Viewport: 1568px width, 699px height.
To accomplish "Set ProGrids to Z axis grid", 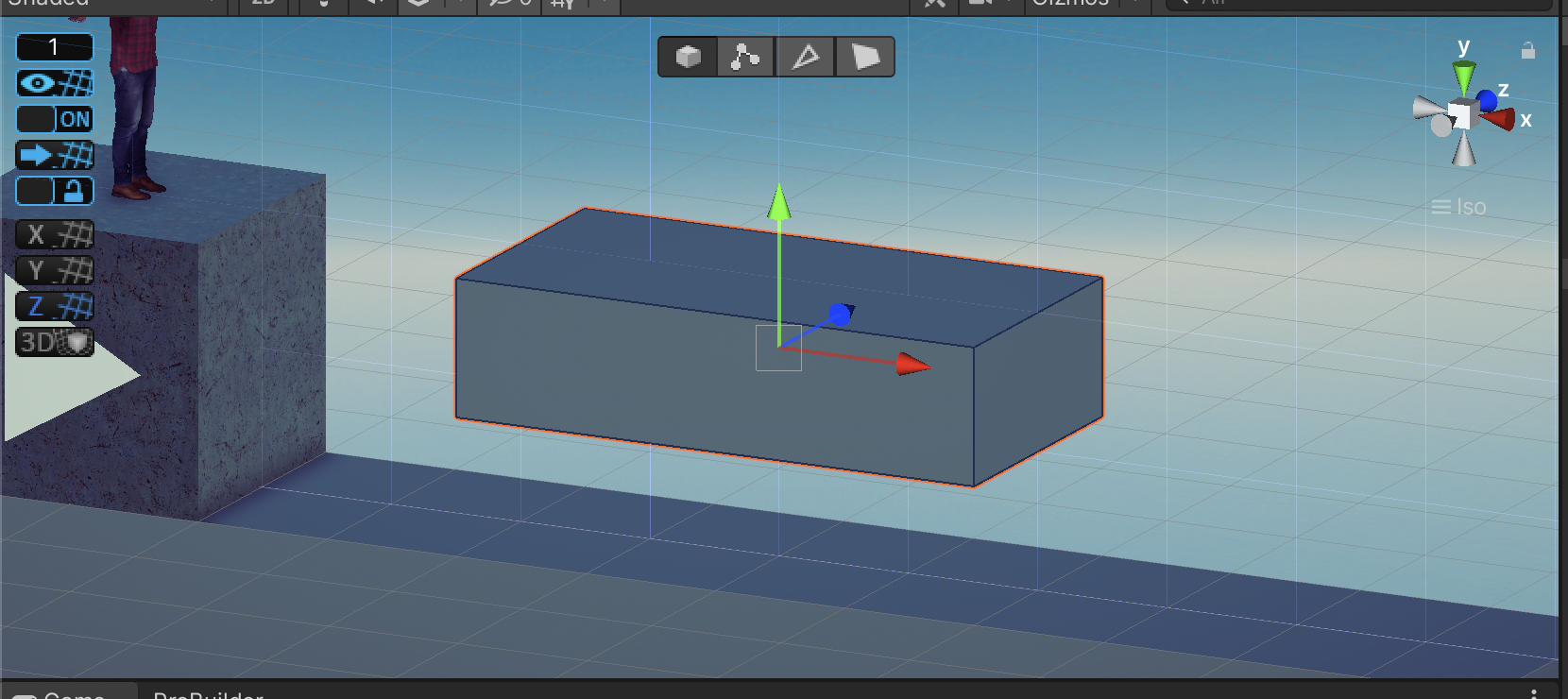I will 55,306.
